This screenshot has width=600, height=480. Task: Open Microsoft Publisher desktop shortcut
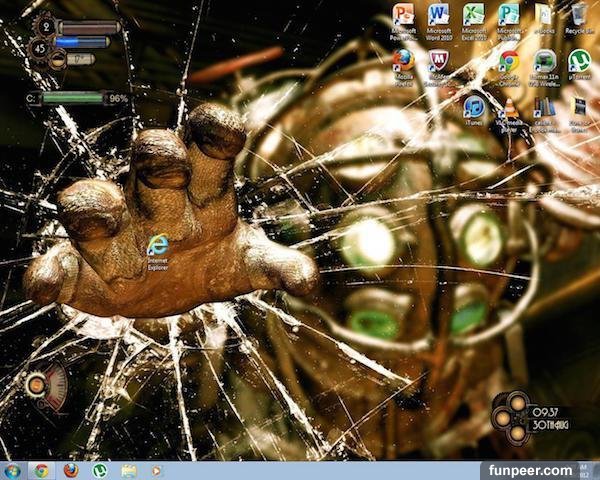click(508, 16)
